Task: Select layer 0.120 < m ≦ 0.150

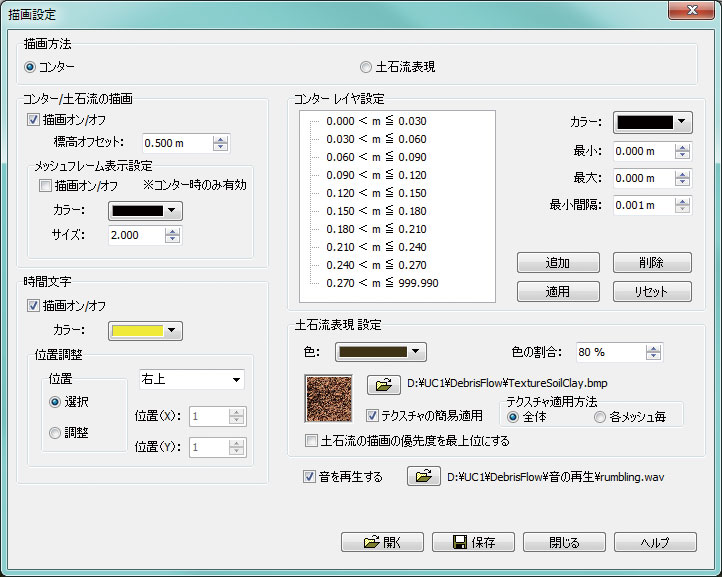Action: pos(376,193)
